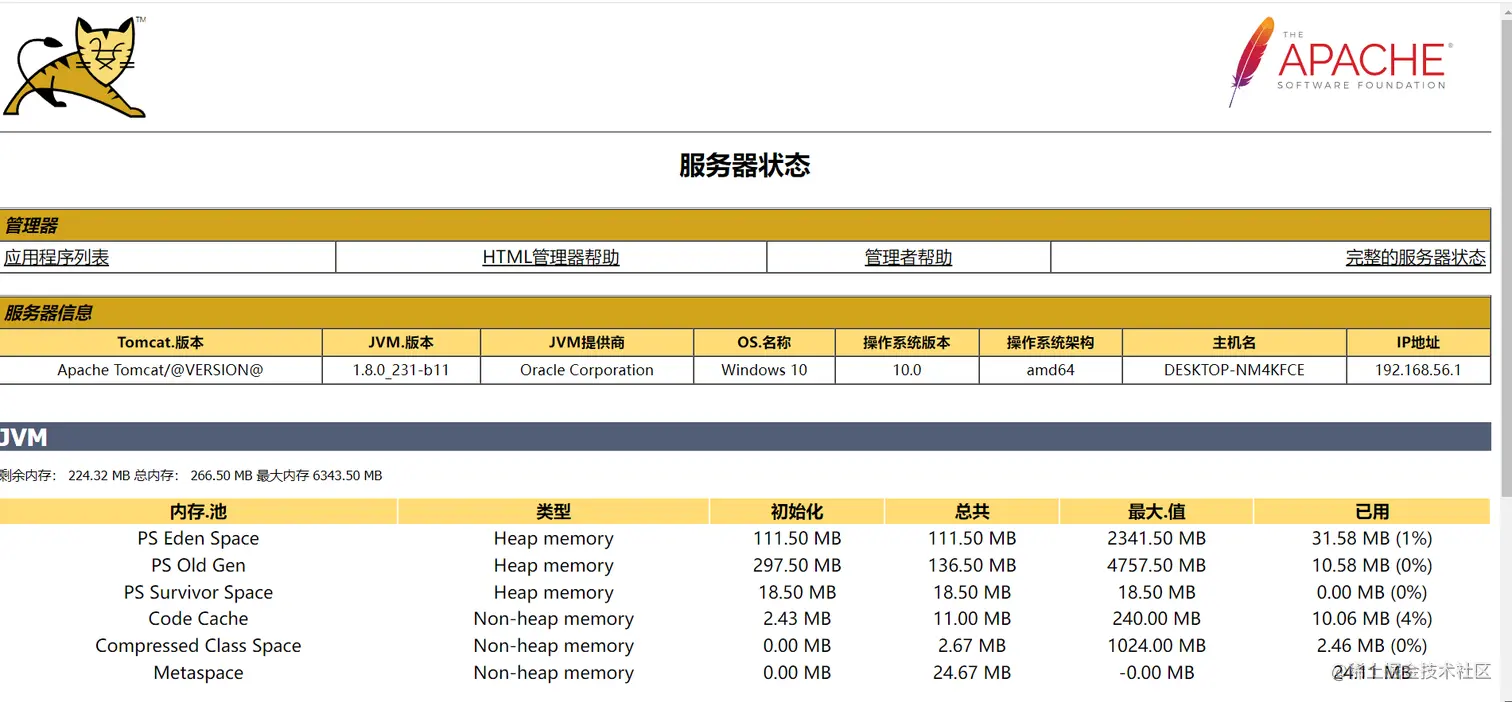Image resolution: width=1512 pixels, height=702 pixels.
Task: Click the PS Eden Space row name
Action: pyautogui.click(x=198, y=538)
